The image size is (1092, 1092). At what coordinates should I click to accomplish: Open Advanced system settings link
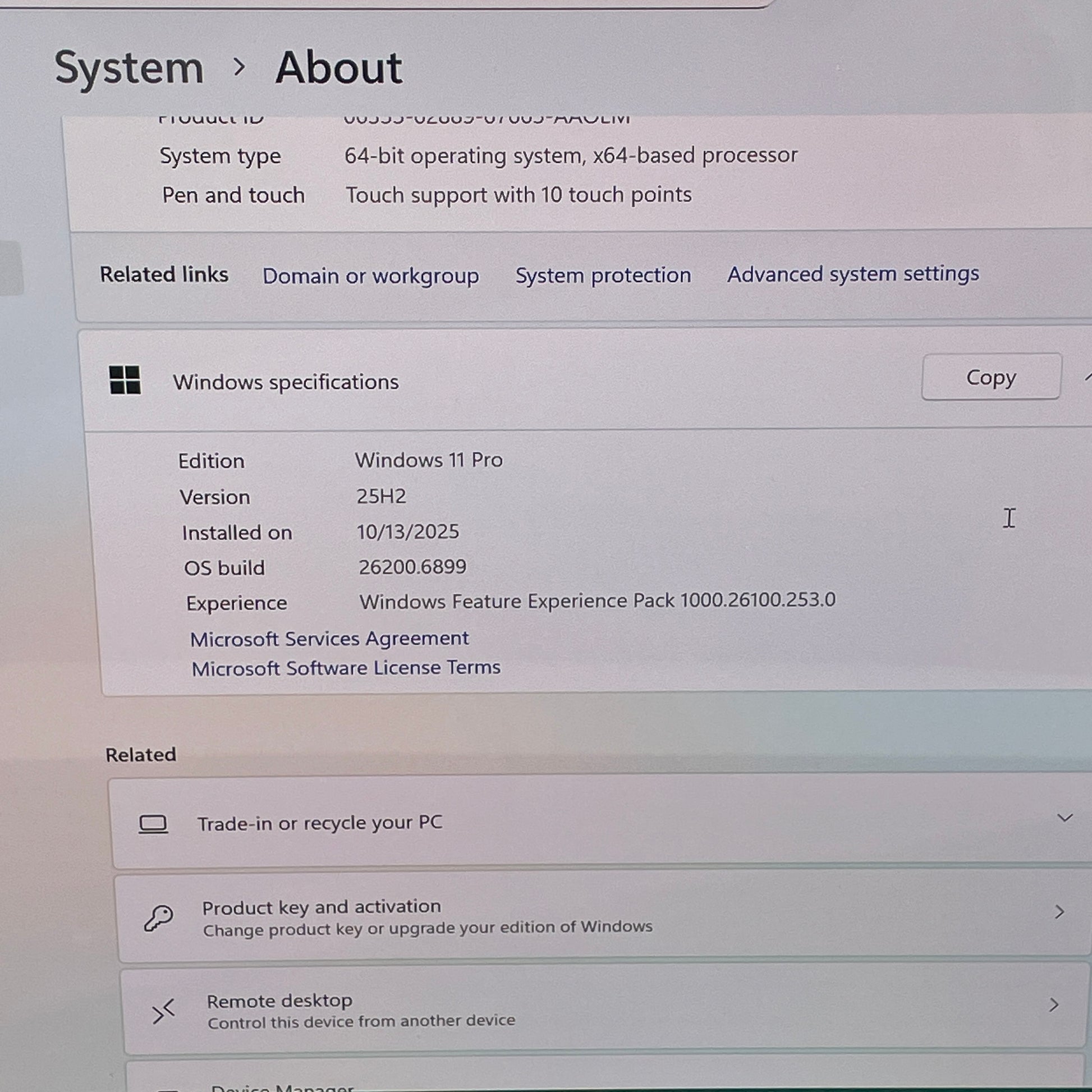pos(852,274)
